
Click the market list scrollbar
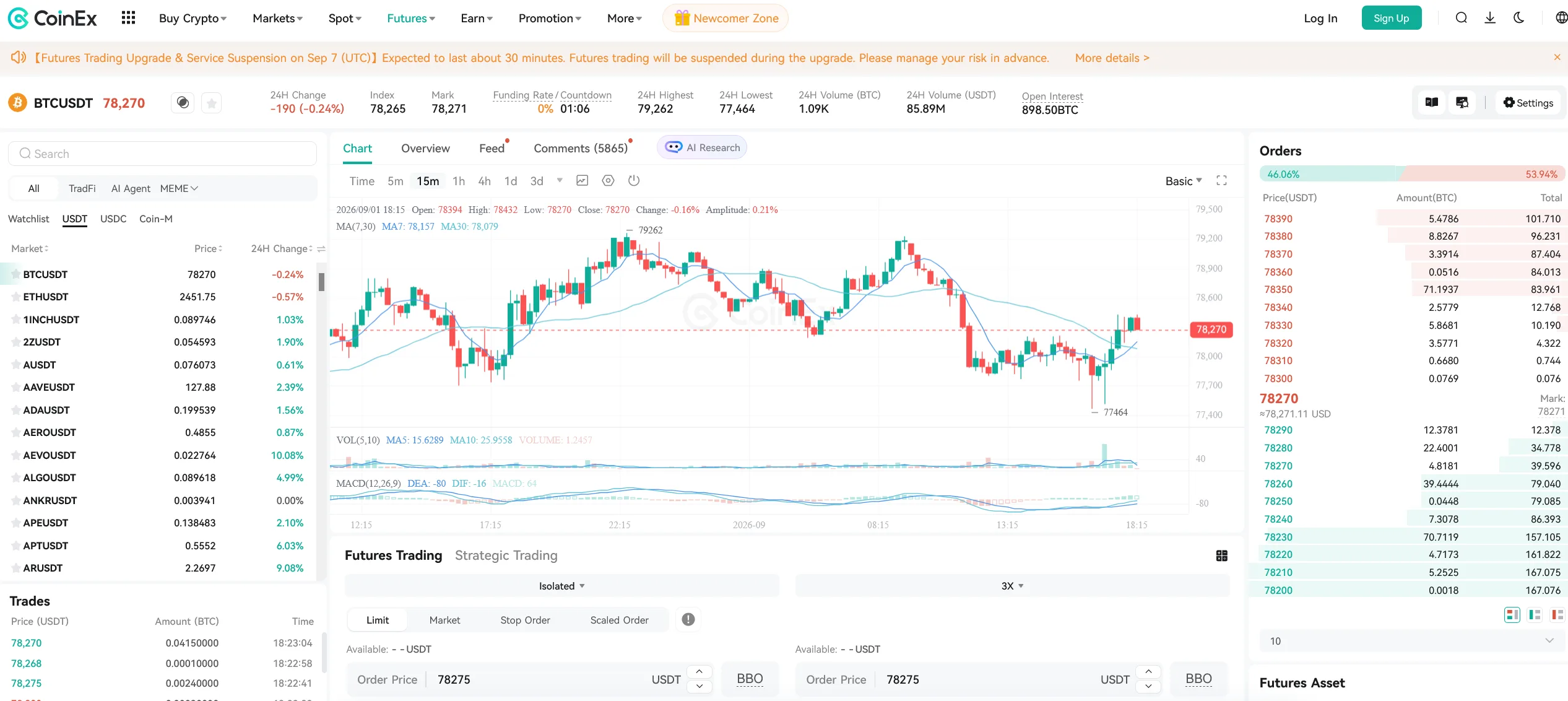(321, 282)
